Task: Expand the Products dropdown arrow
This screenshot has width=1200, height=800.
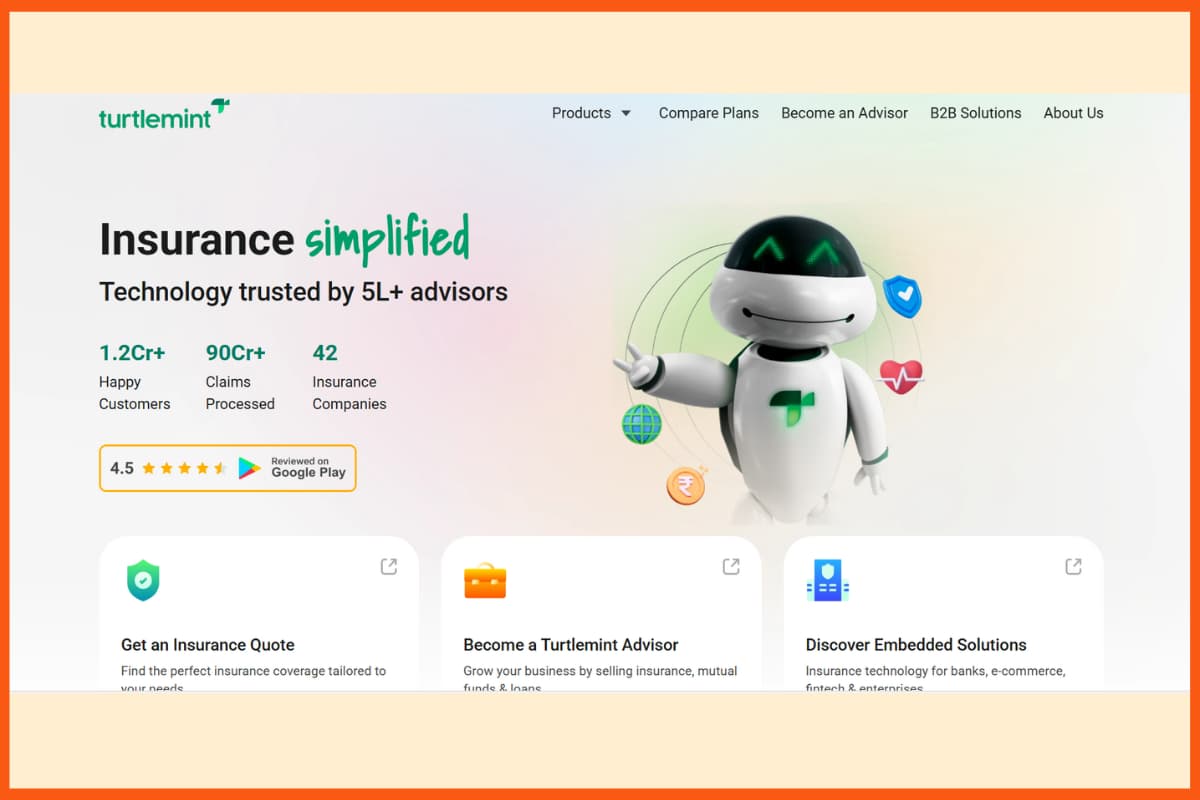Action: pos(626,114)
